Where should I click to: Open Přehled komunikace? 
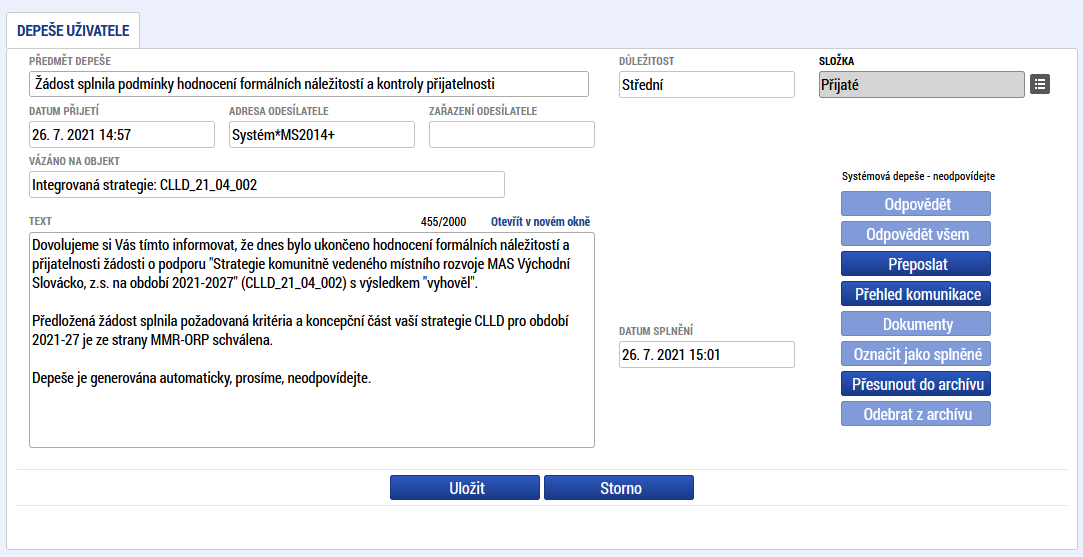tap(916, 294)
